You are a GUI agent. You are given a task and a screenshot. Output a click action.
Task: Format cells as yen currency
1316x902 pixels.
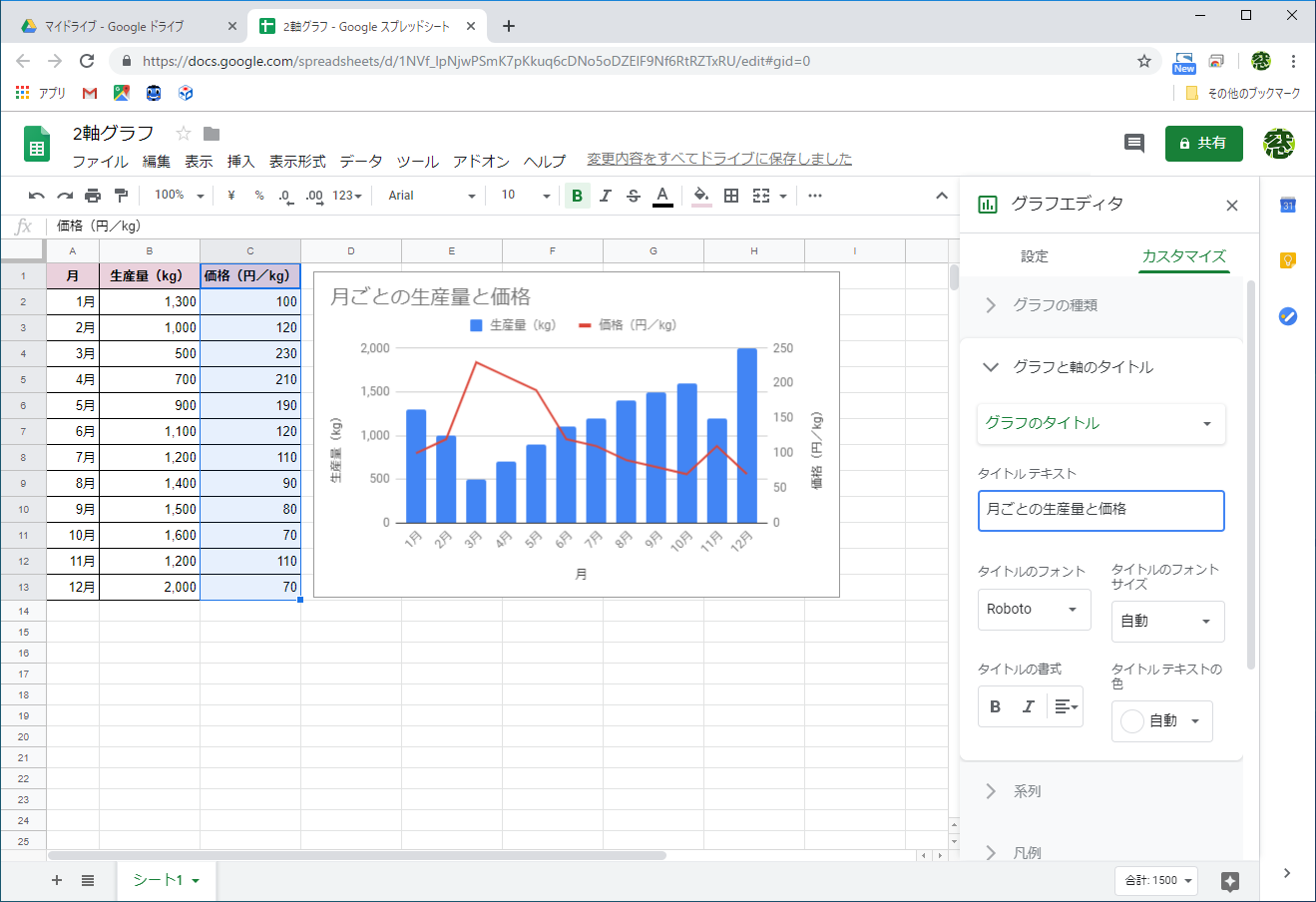231,196
